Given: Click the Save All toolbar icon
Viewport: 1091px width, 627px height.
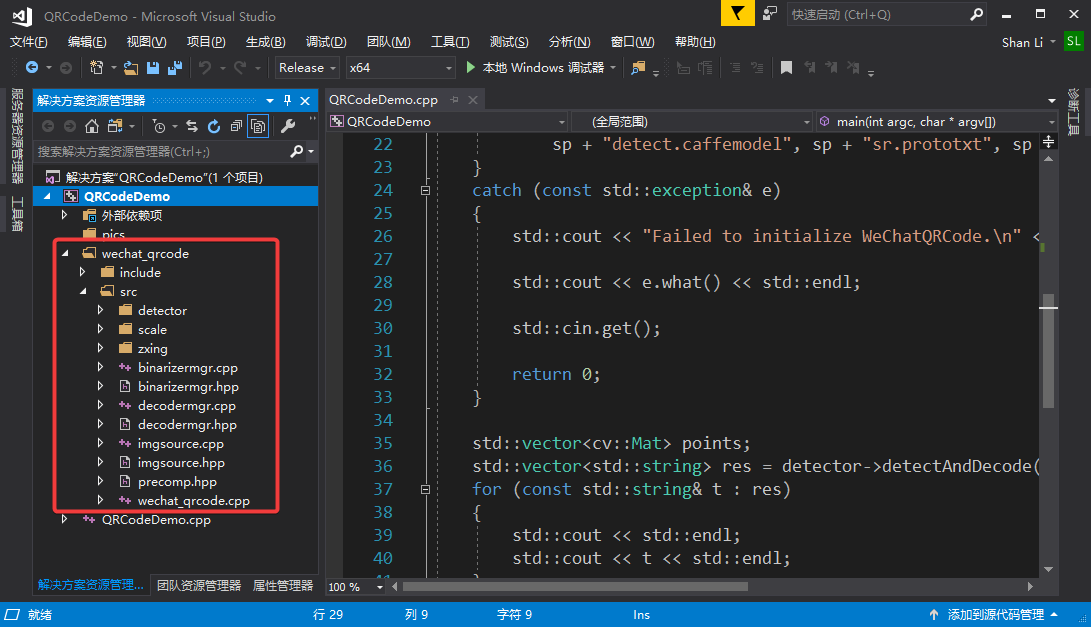Looking at the screenshot, I should (x=174, y=68).
